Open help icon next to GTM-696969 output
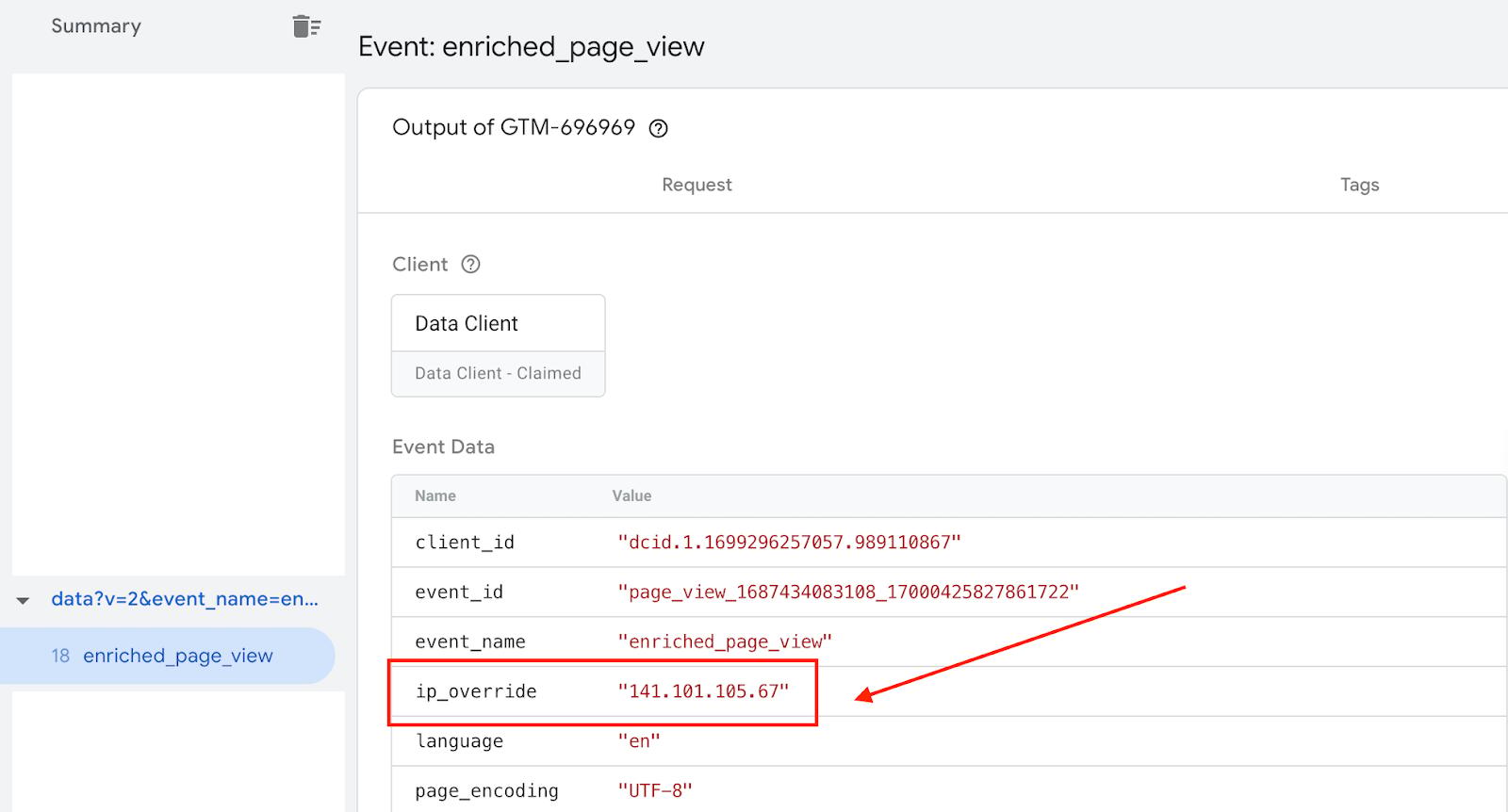Image resolution: width=1508 pixels, height=812 pixels. click(x=659, y=129)
